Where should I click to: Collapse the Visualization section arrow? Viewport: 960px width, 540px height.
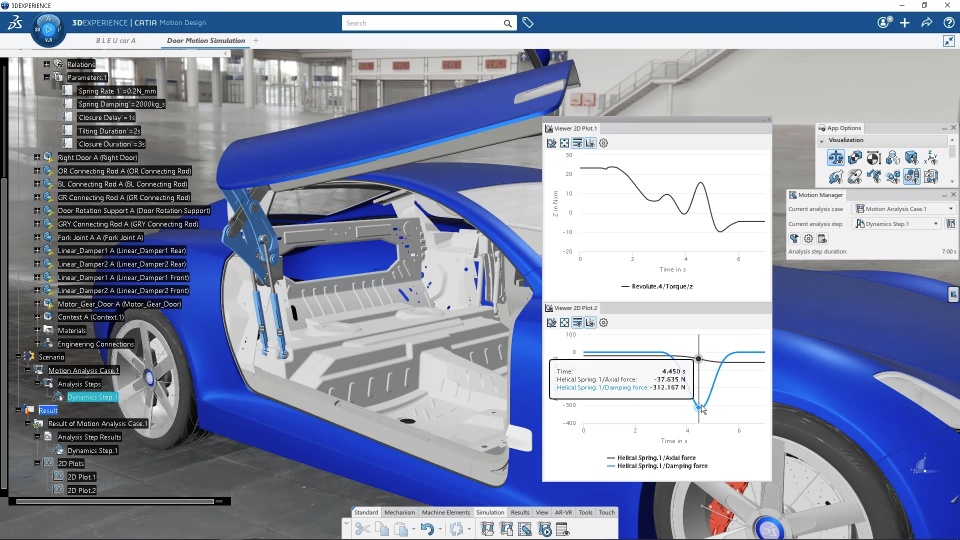[x=822, y=141]
